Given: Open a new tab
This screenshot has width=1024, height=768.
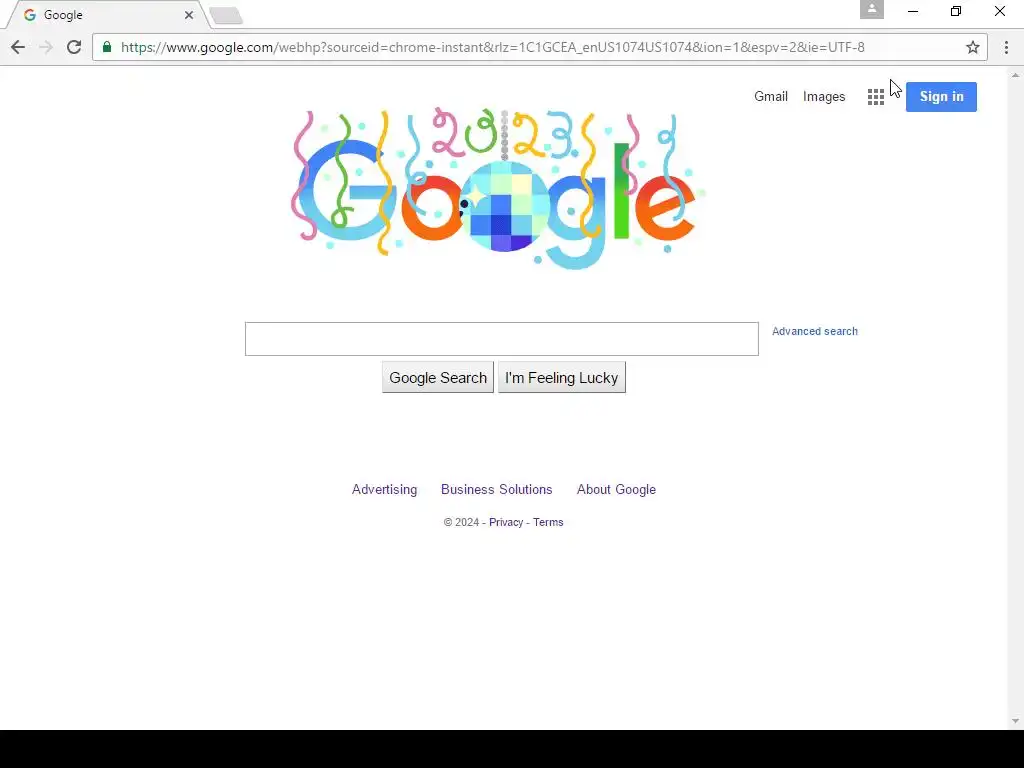Looking at the screenshot, I should point(226,16).
